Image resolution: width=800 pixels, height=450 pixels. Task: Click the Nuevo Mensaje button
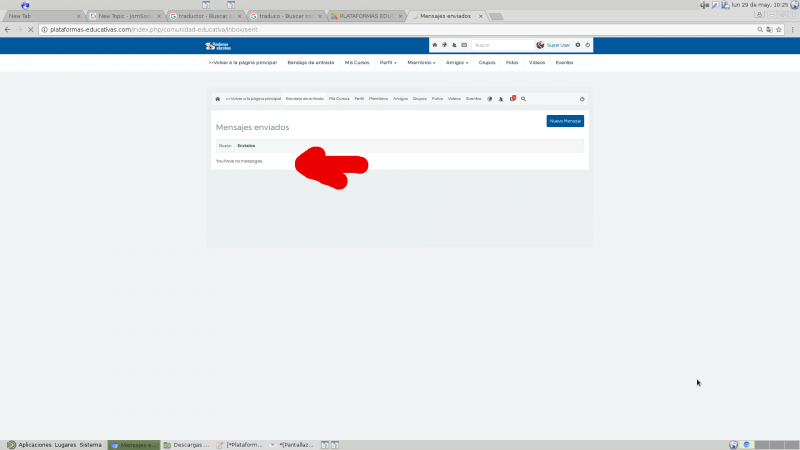(565, 121)
